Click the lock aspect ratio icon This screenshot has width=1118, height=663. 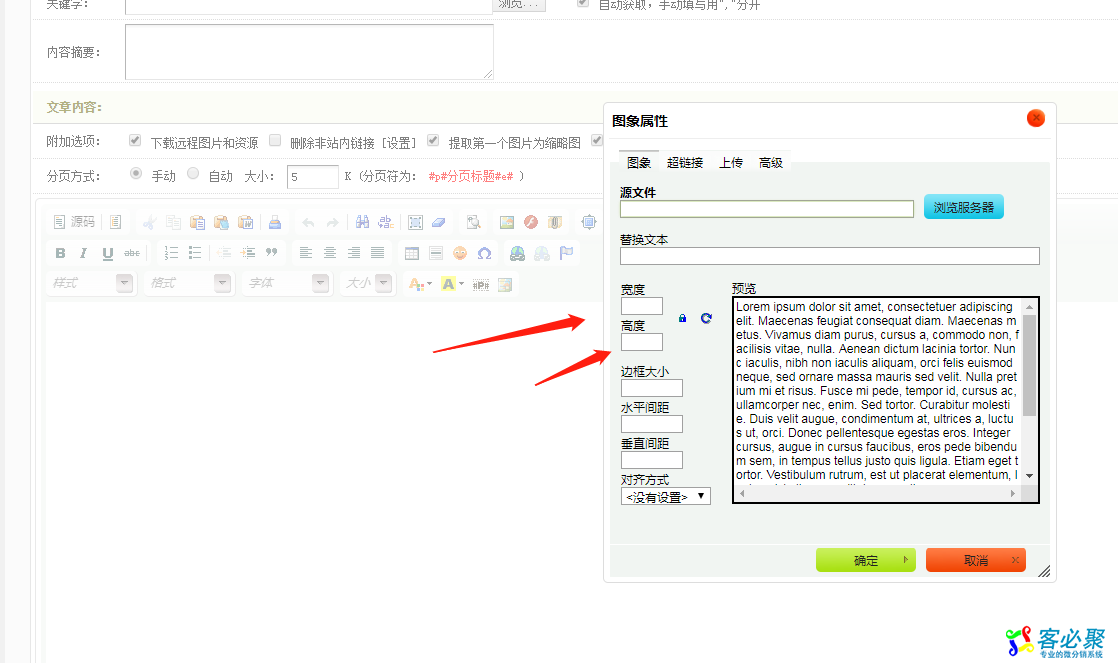(x=683, y=318)
